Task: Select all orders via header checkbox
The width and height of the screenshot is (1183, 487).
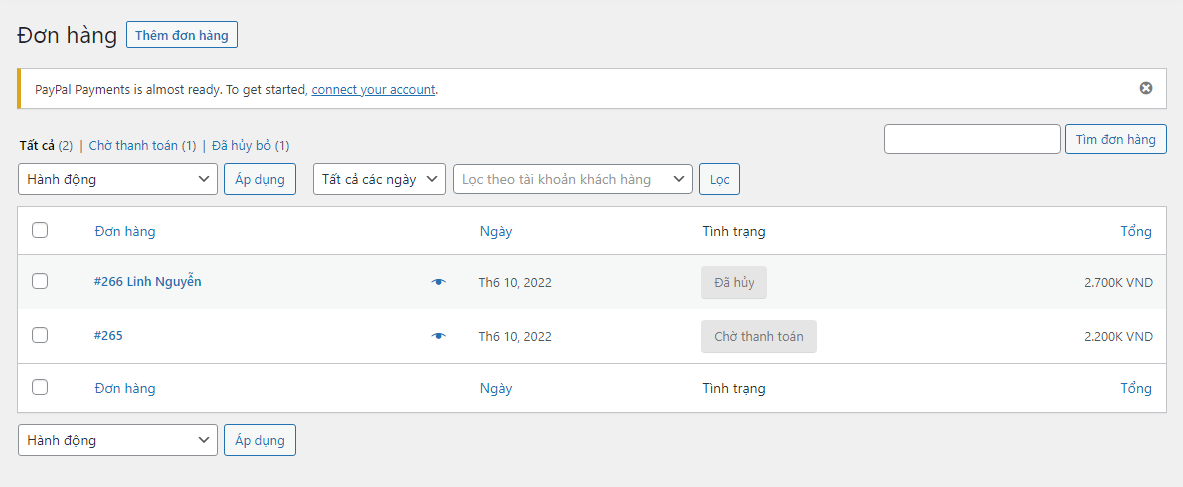Action: [x=40, y=231]
